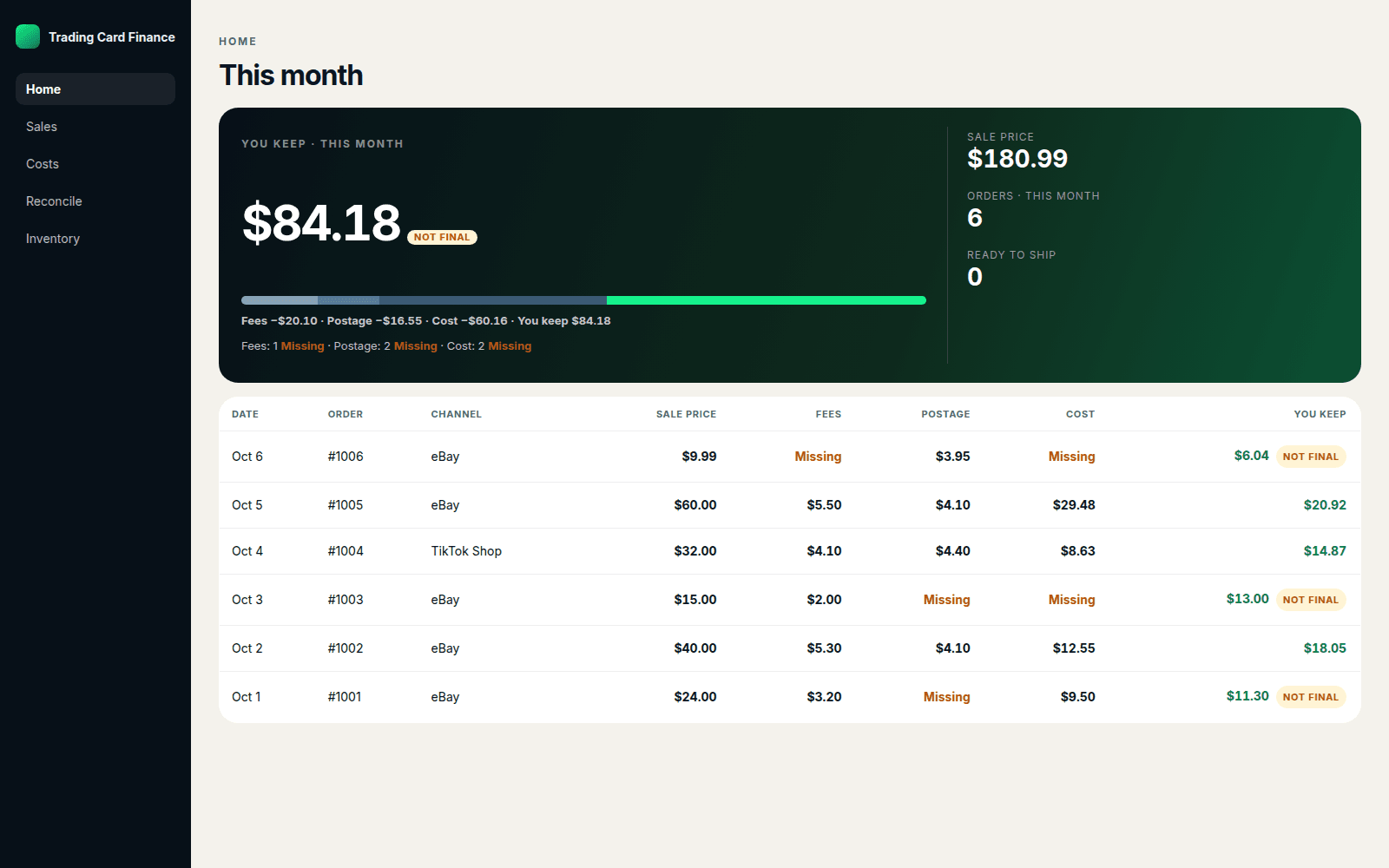
Task: Click the COST column header
Action: click(x=1080, y=414)
